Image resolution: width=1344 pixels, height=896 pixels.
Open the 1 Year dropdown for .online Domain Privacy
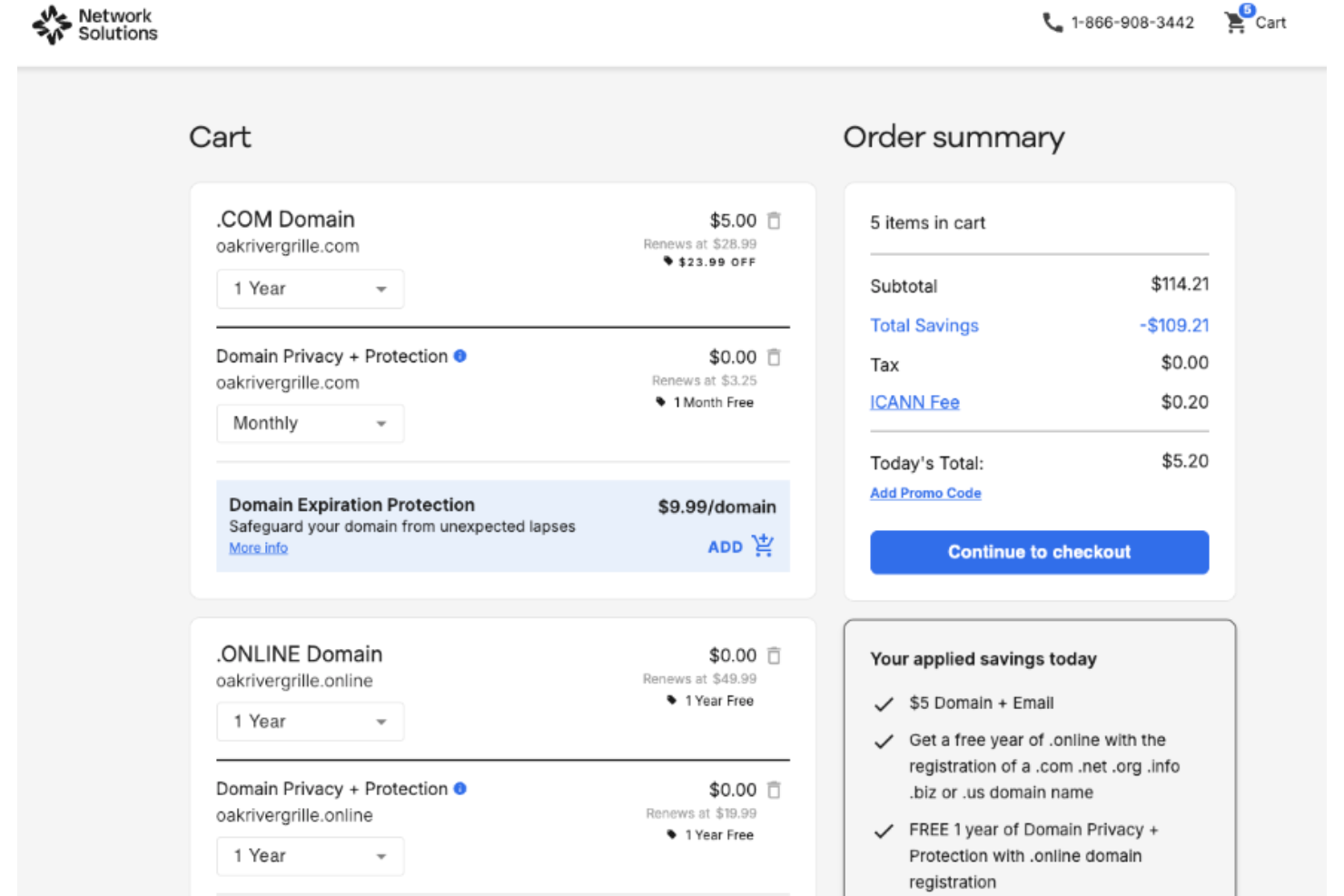pos(310,855)
